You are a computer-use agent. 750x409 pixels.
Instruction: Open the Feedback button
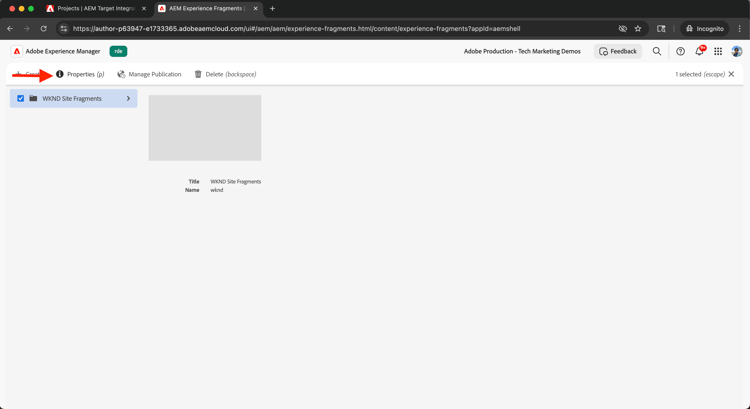point(618,51)
